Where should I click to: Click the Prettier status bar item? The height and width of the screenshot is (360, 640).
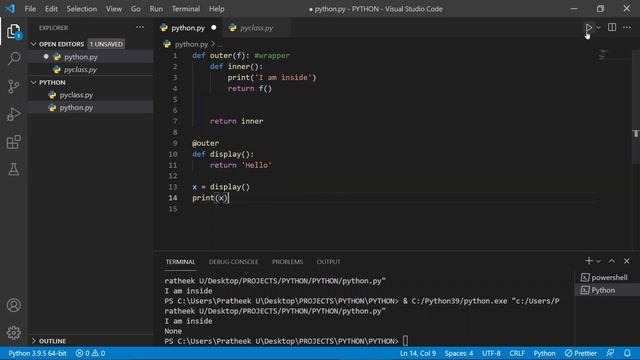(x=581, y=353)
